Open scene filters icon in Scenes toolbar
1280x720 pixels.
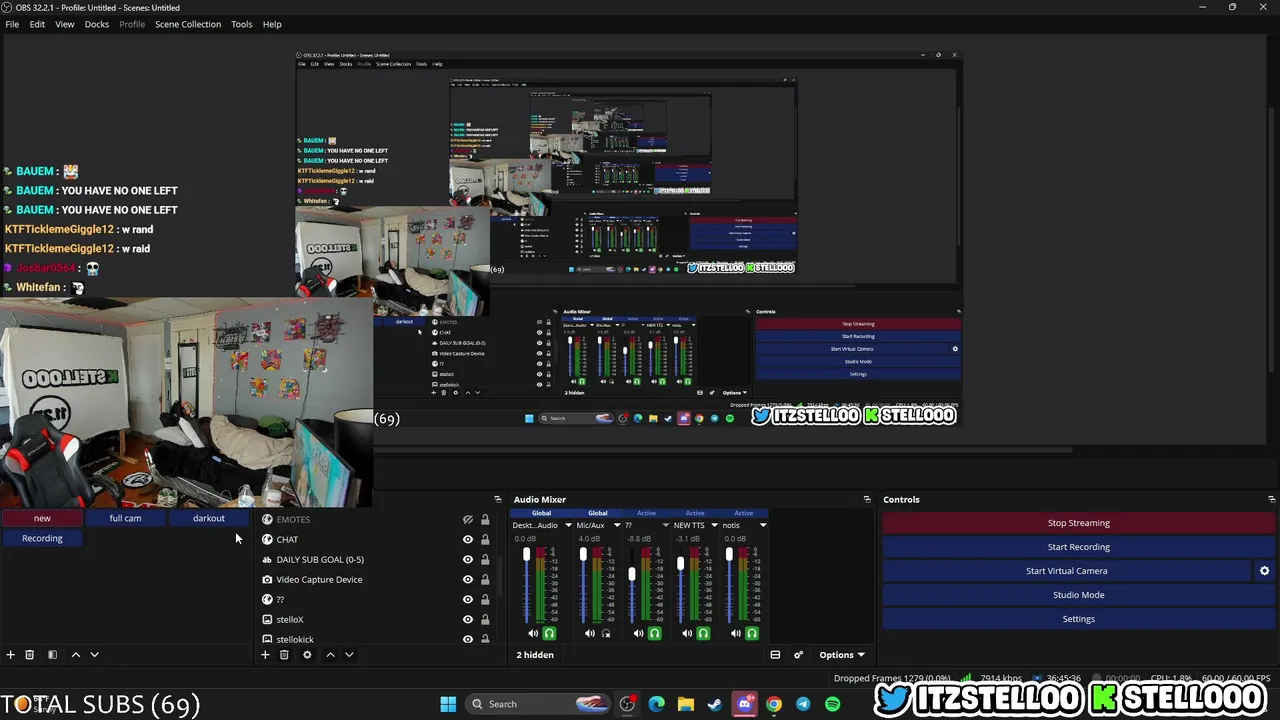tap(53, 655)
